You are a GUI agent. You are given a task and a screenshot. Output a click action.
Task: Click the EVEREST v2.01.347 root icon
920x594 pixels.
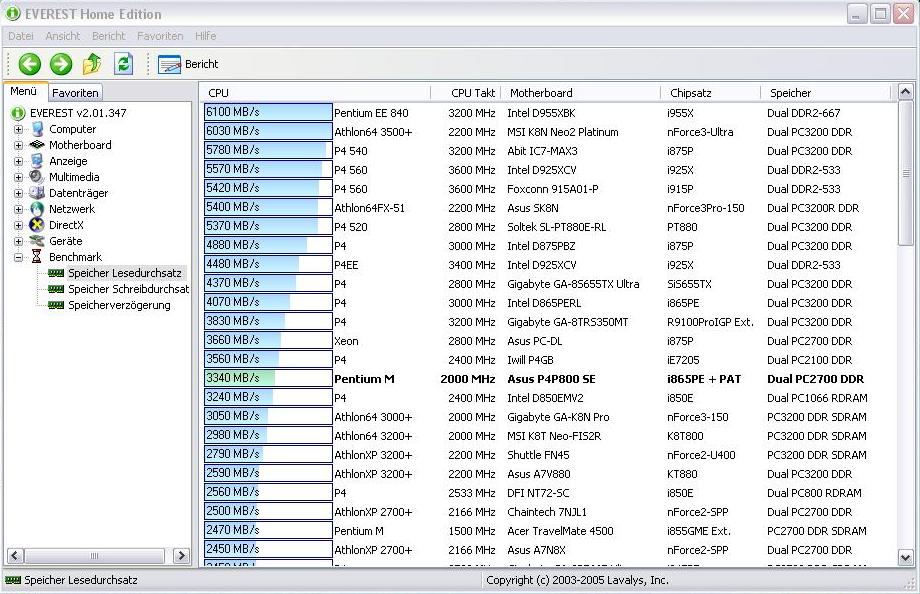coord(18,113)
